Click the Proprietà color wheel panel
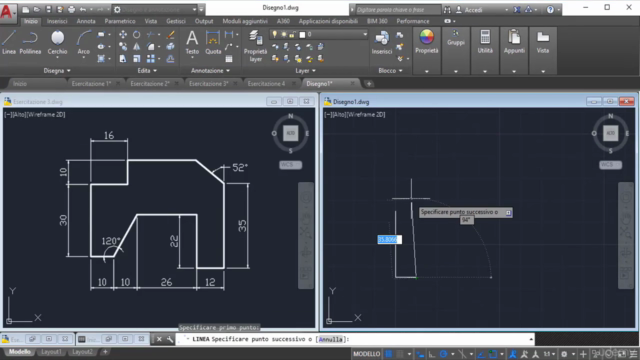This screenshot has width=640, height=360. (427, 42)
